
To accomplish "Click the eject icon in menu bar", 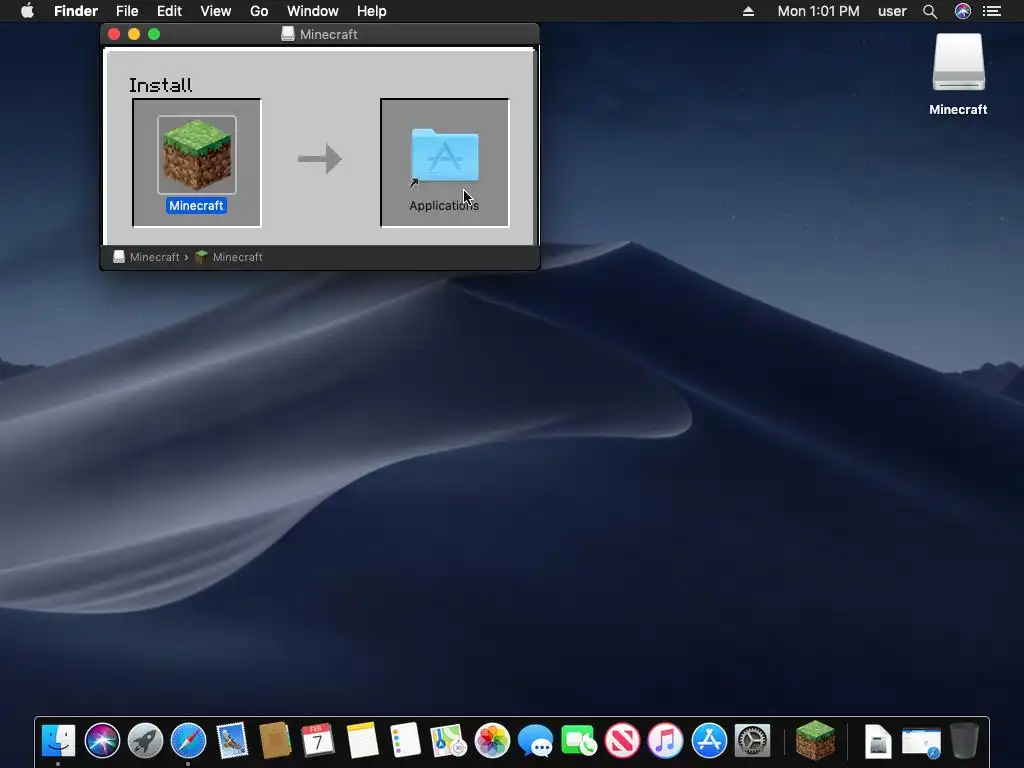I will point(748,11).
